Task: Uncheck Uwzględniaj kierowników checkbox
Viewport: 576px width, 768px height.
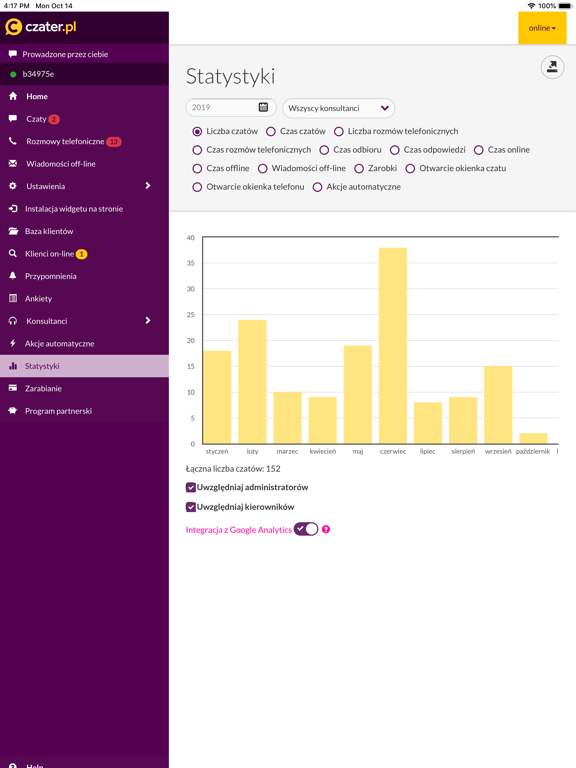Action: (x=191, y=507)
